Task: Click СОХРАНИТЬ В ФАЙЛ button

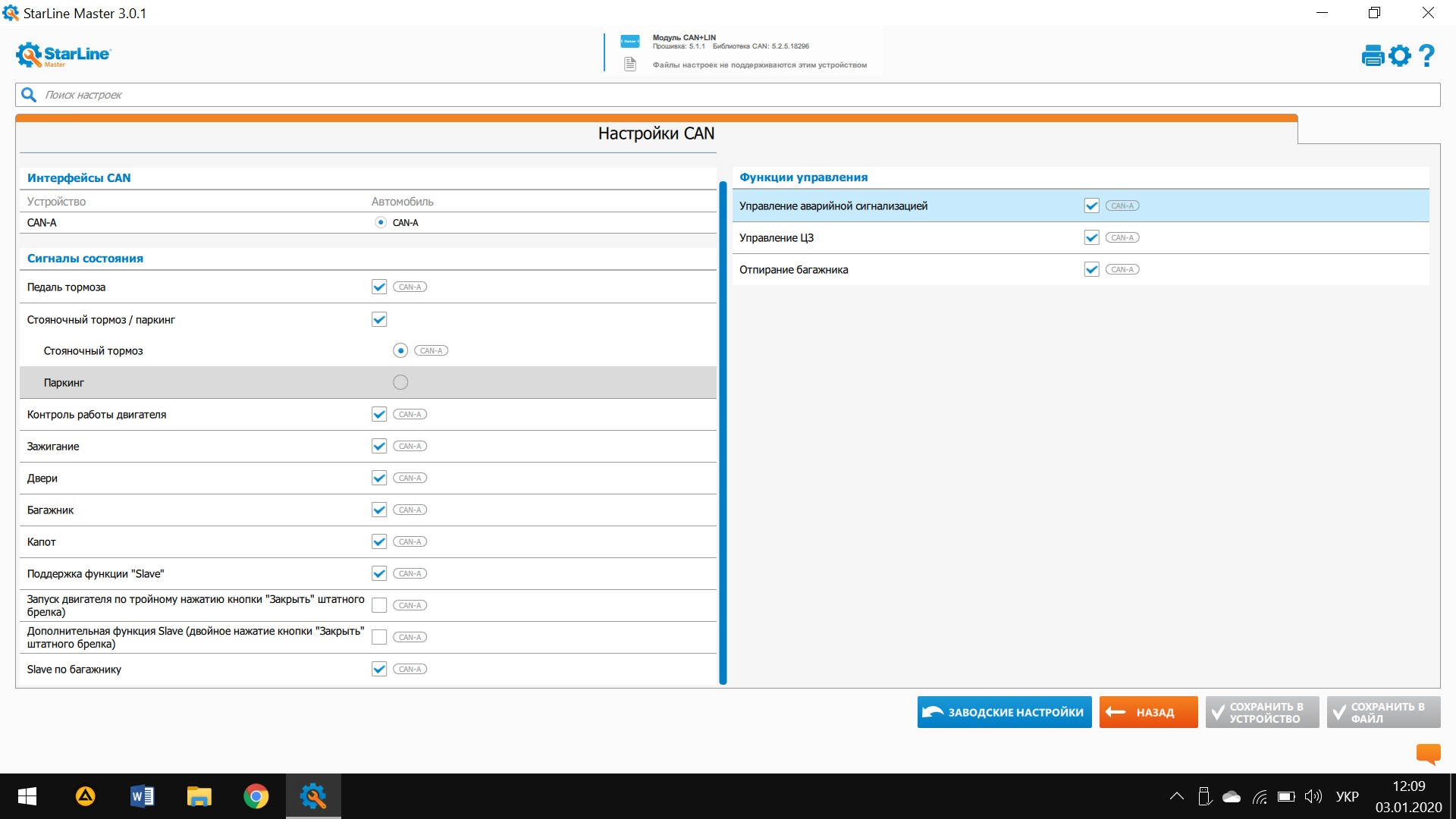Action: click(x=1383, y=712)
